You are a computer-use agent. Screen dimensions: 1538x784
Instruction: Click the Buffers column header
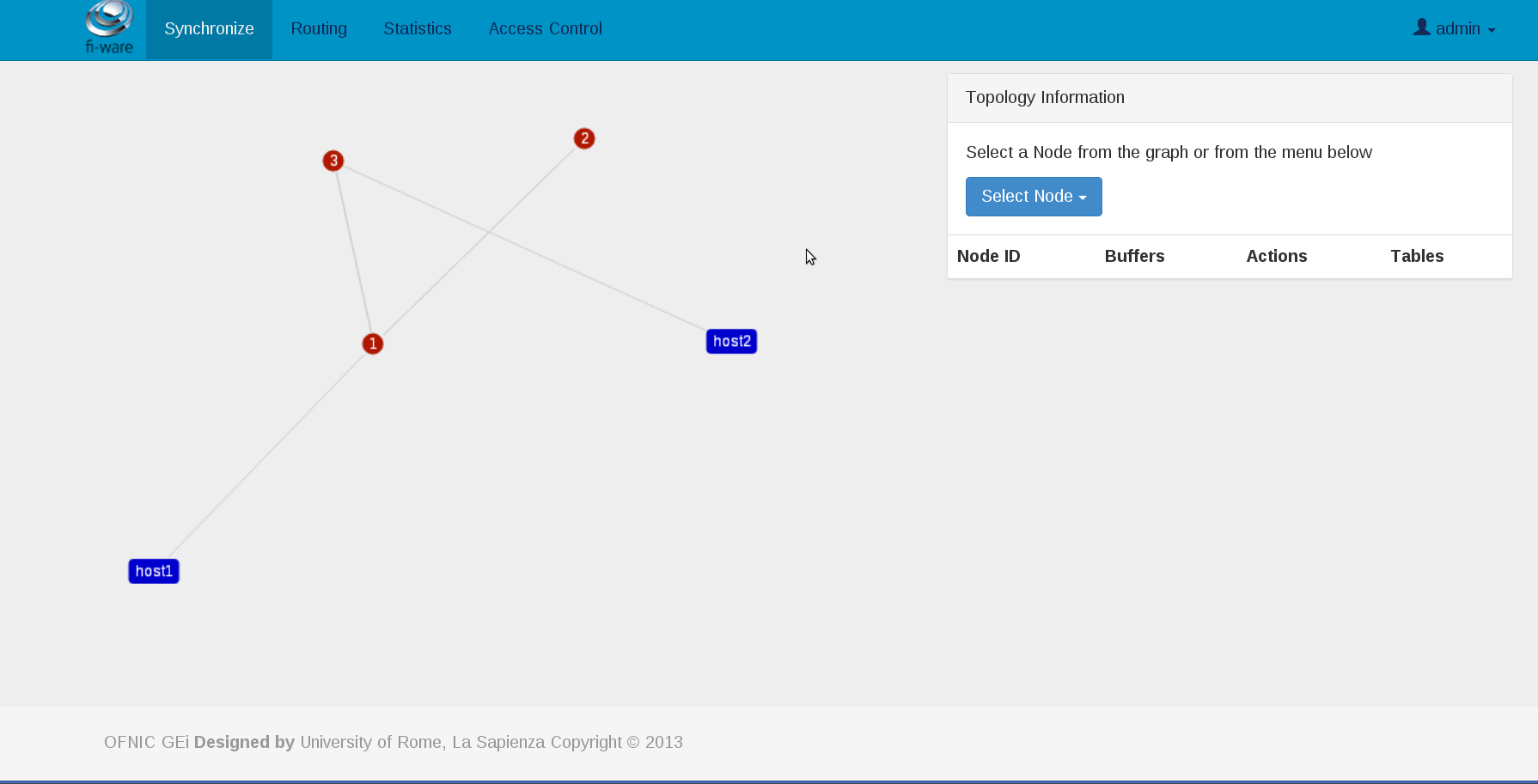(x=1134, y=256)
